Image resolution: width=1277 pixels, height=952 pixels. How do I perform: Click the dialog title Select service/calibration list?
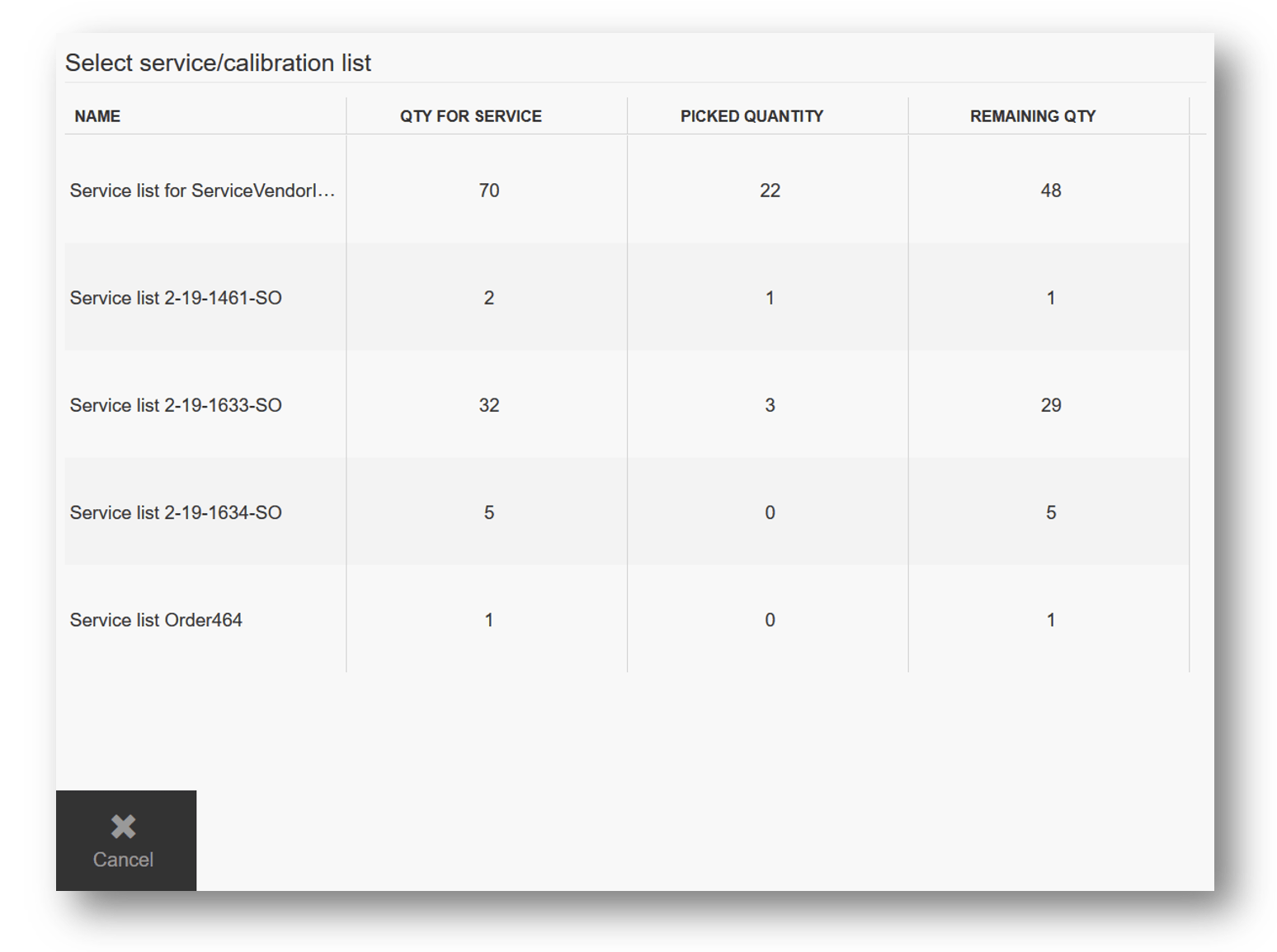pyautogui.click(x=218, y=63)
